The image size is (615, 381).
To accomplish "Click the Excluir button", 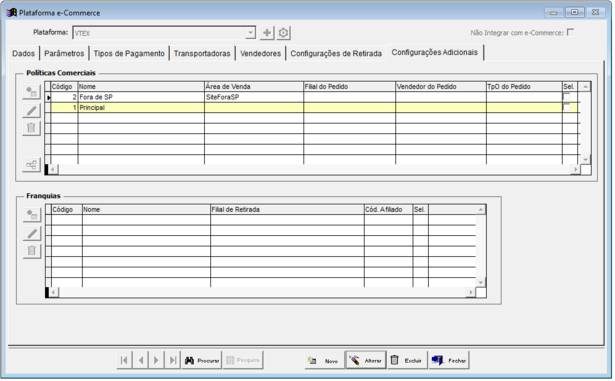I will (407, 360).
